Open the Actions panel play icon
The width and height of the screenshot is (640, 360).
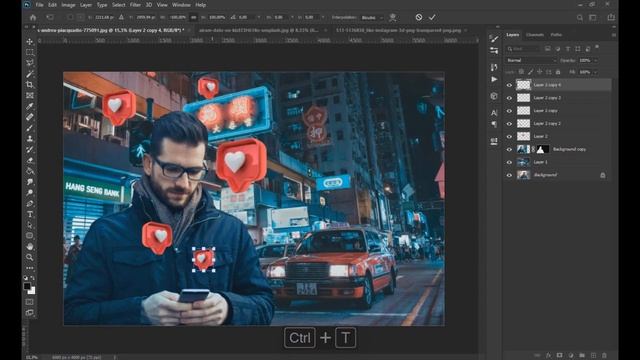pyautogui.click(x=494, y=79)
